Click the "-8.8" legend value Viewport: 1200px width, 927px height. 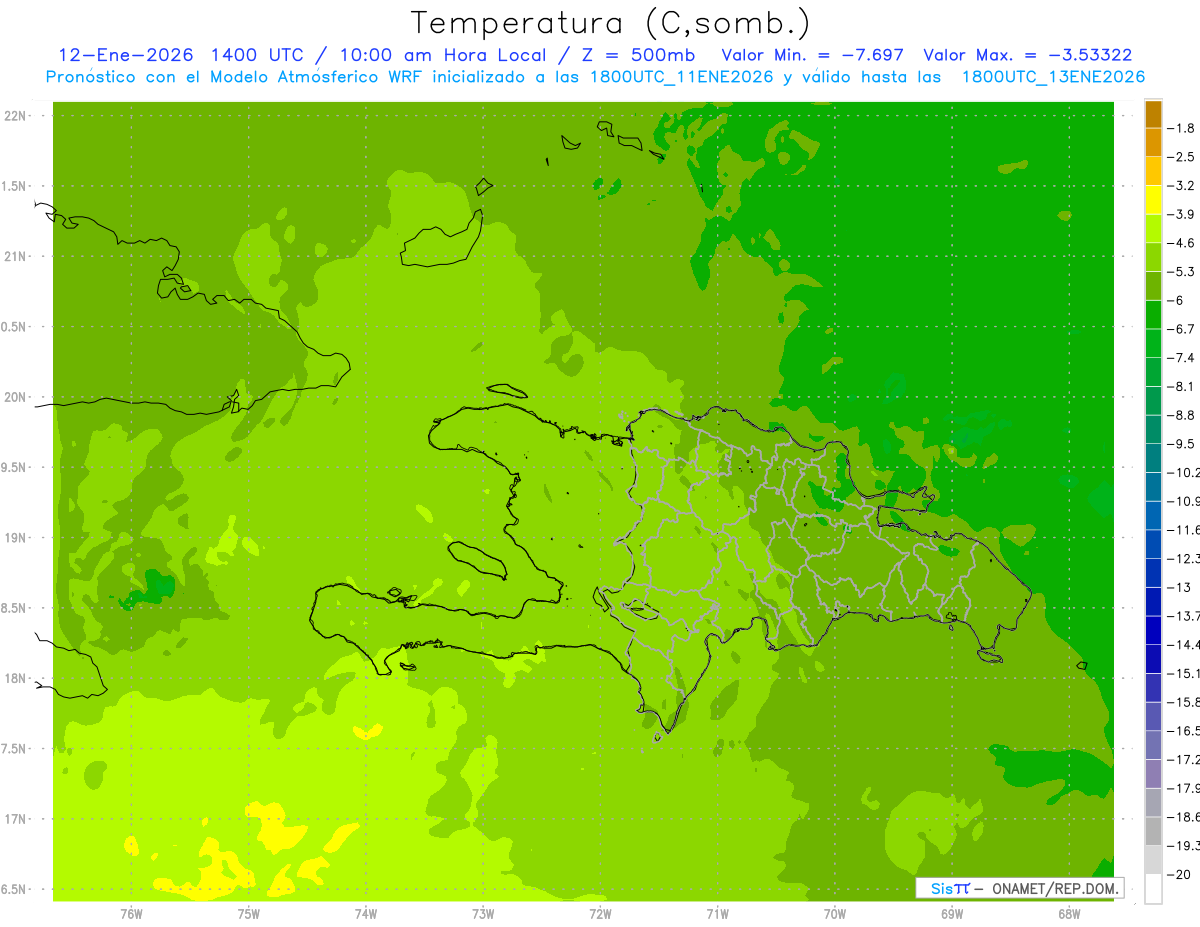pos(1183,415)
